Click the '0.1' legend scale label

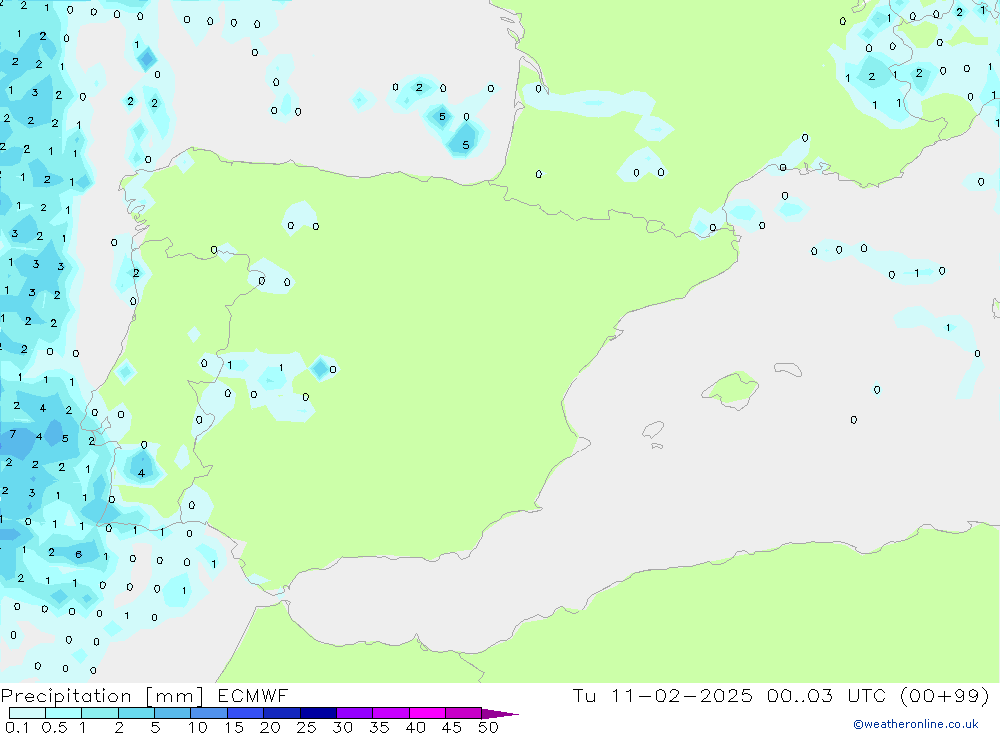point(17,727)
